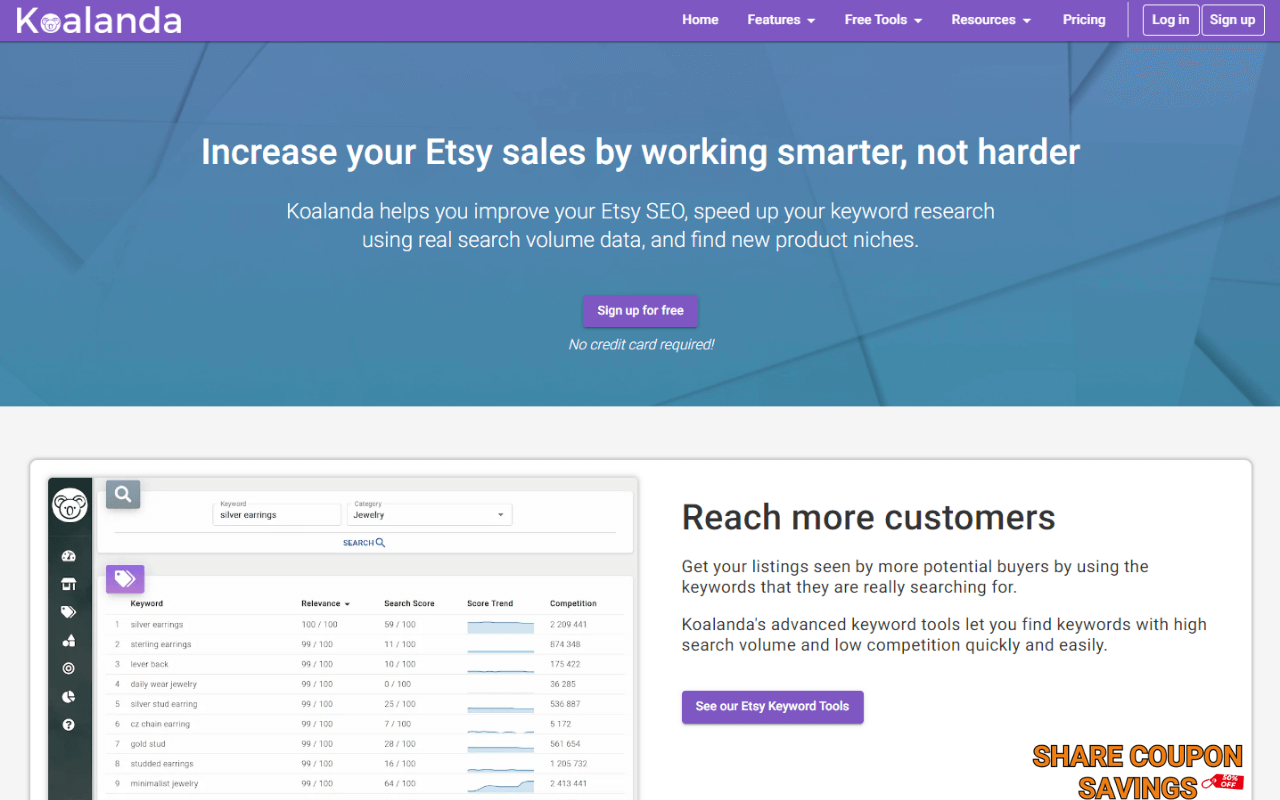
Task: Open the target sidebar icon
Action: point(69,668)
